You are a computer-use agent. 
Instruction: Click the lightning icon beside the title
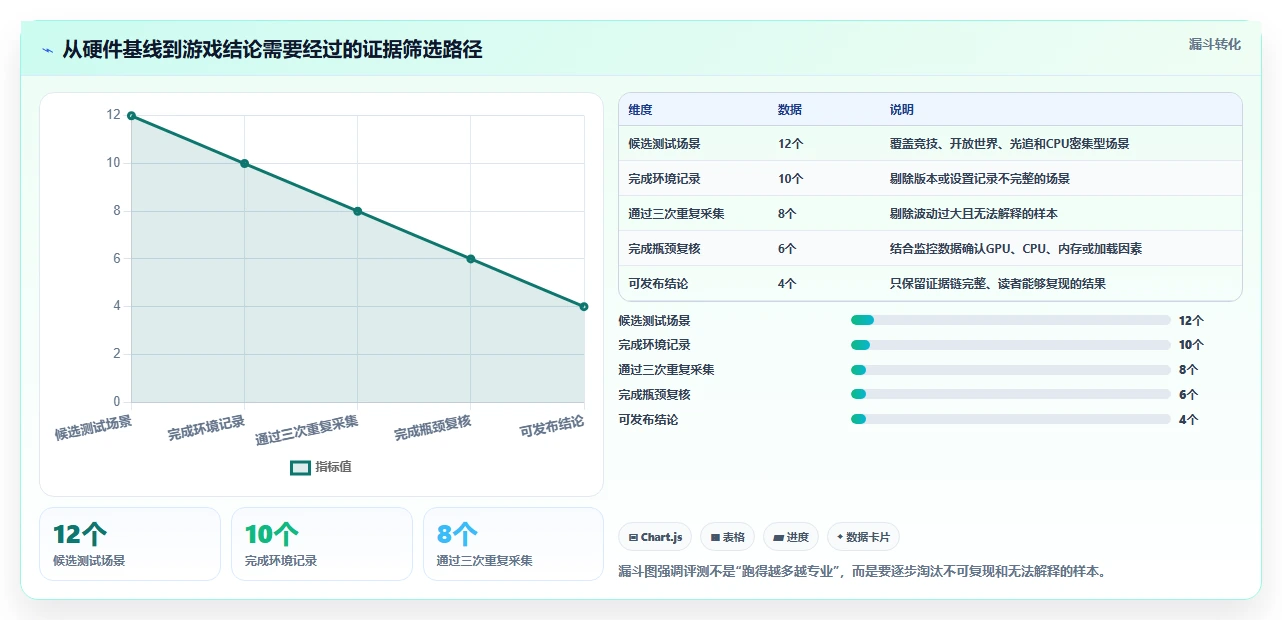coord(47,49)
